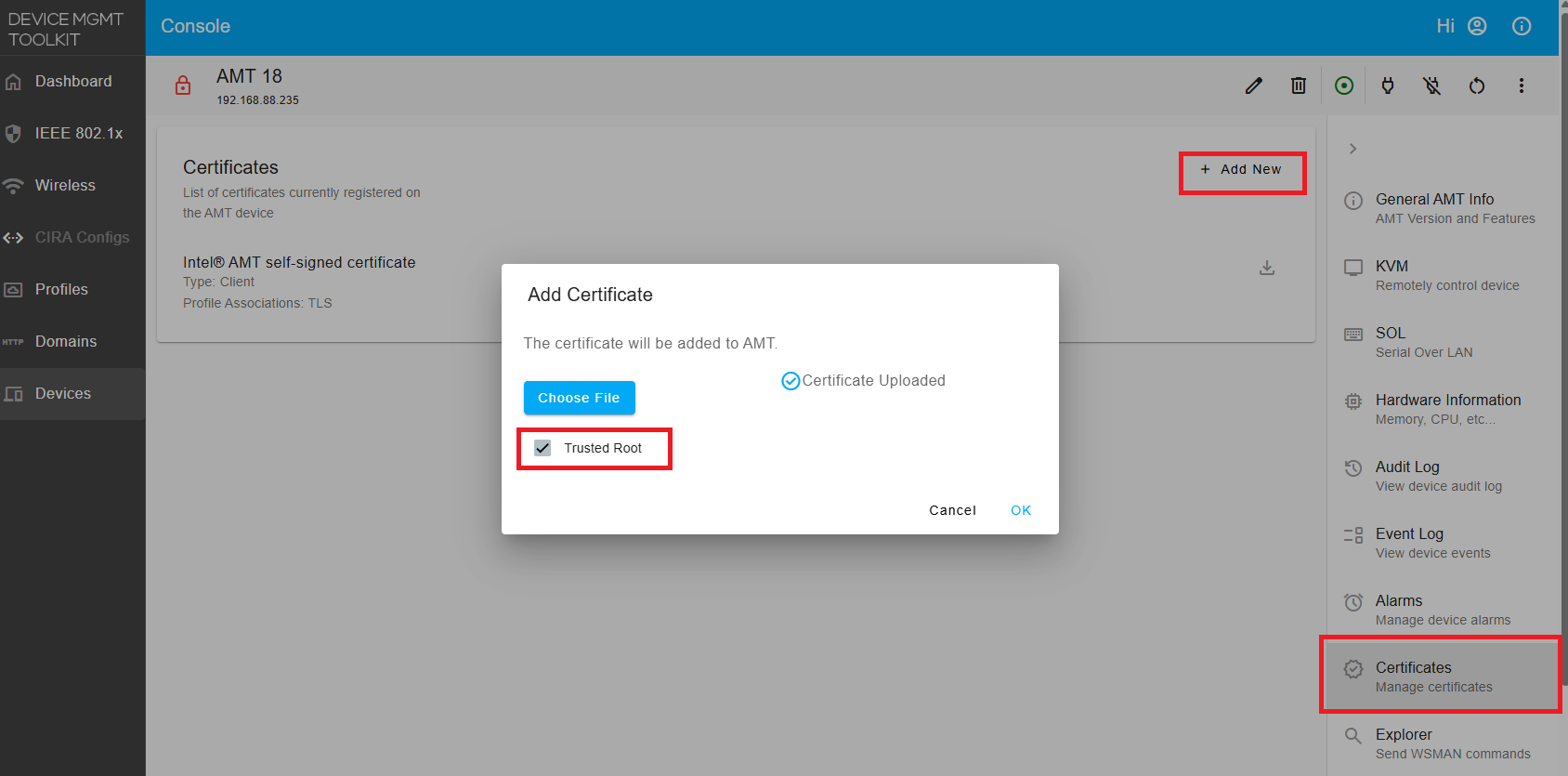Click the Event Log icon
1568x776 pixels.
coord(1353,535)
